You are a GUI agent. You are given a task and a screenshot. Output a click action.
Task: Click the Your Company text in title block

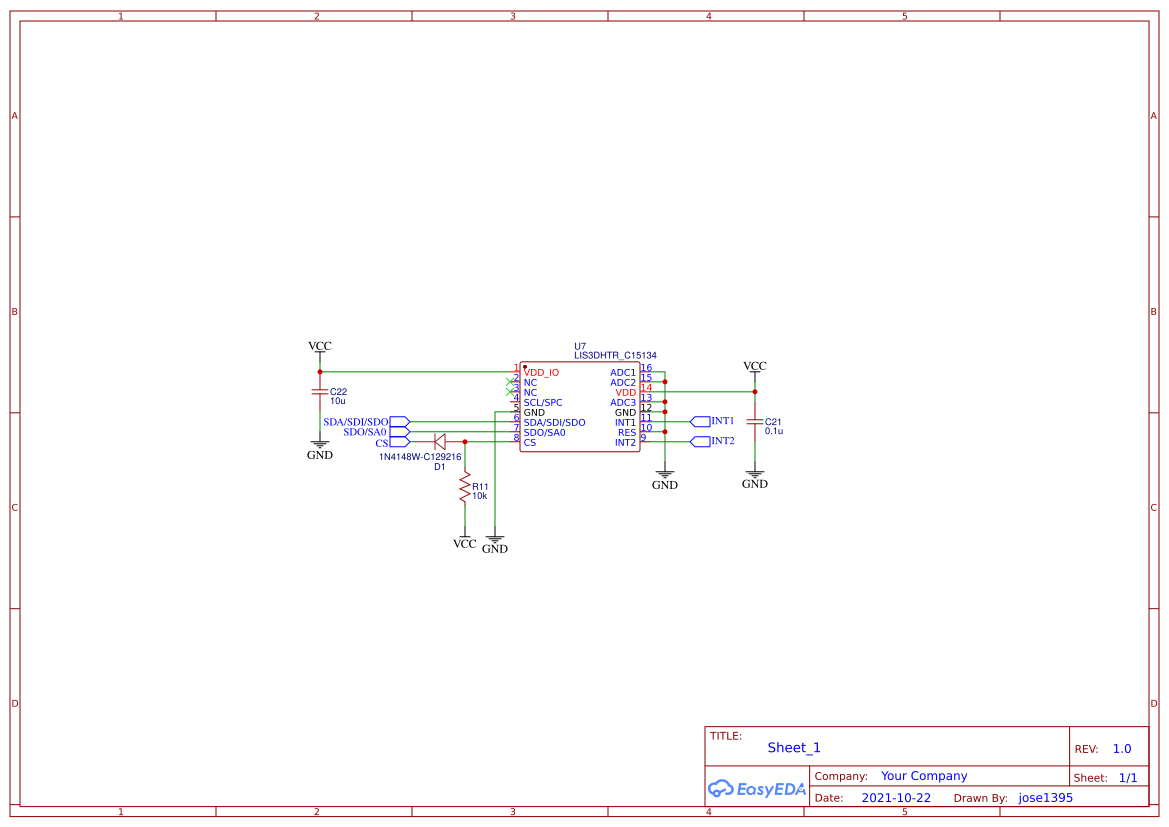point(923,775)
